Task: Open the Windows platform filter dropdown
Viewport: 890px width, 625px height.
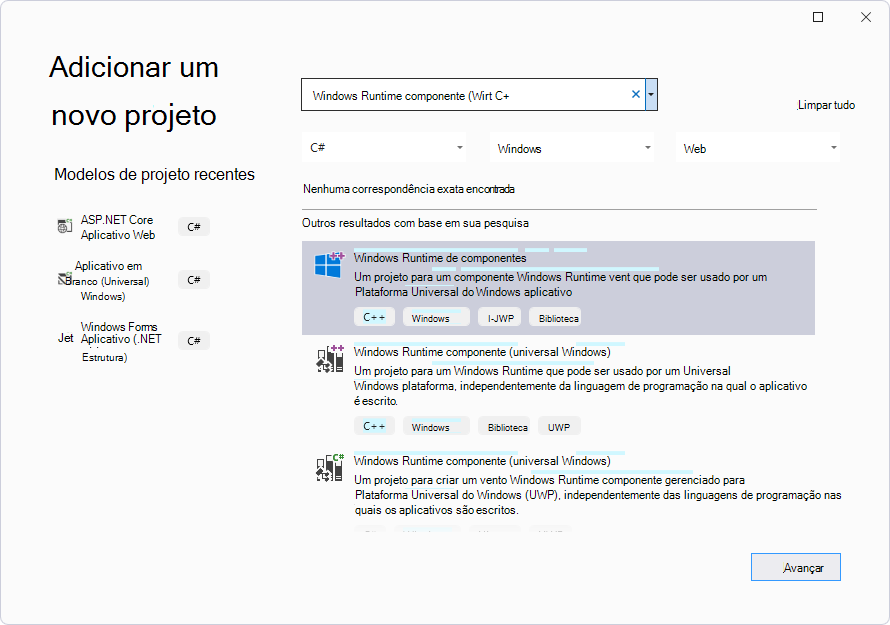Action: point(572,148)
